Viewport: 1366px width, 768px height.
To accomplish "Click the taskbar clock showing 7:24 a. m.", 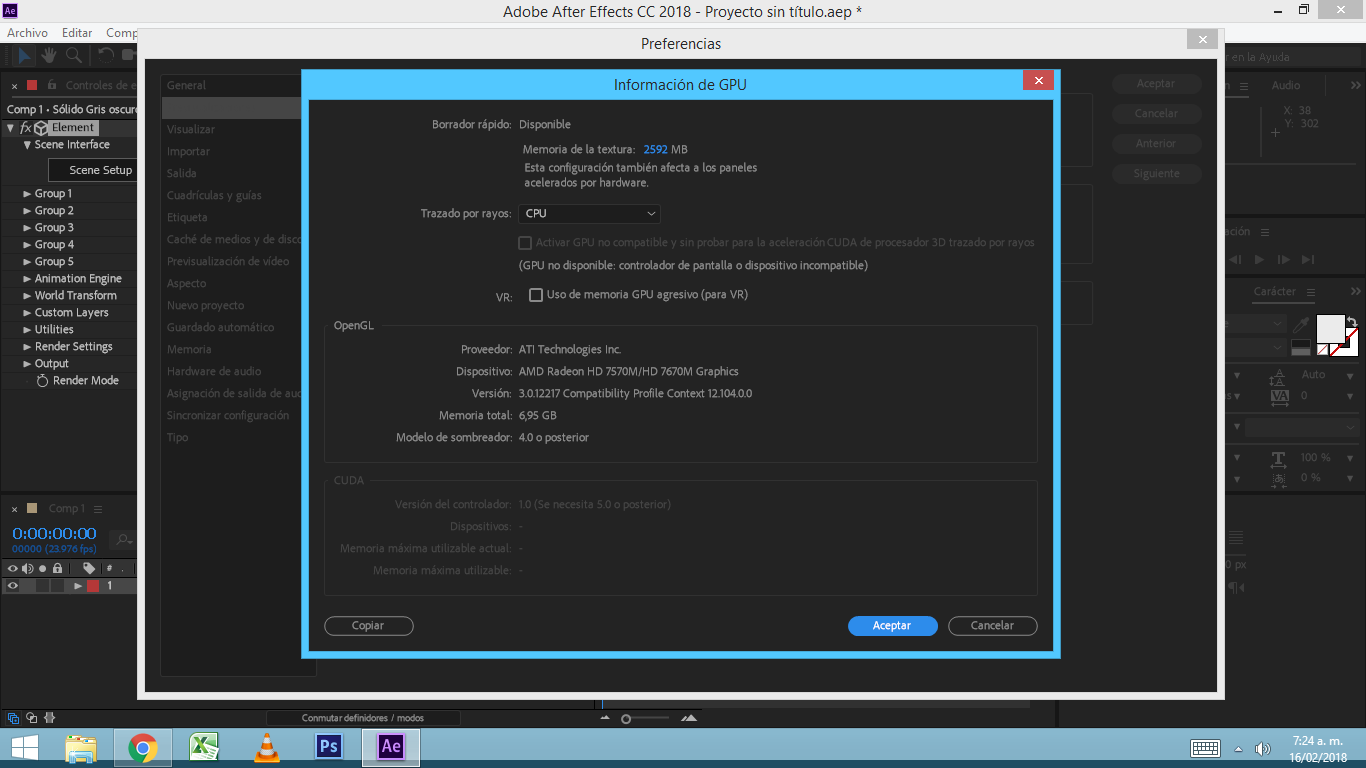I will click(x=1319, y=741).
